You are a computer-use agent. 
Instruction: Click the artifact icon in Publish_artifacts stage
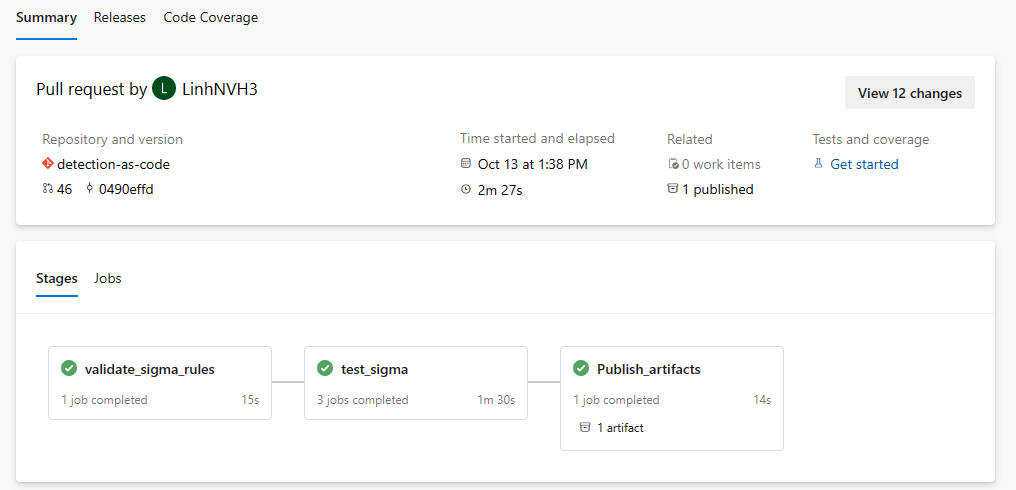[x=585, y=427]
